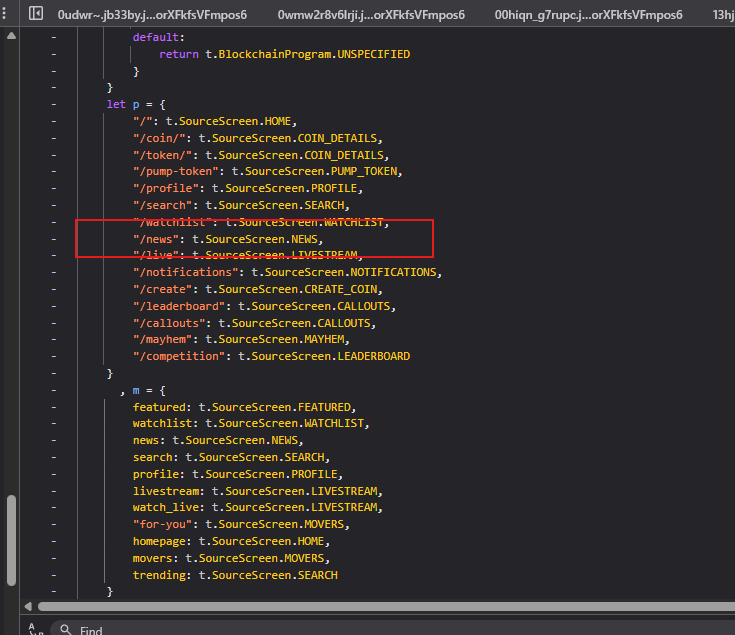Click 'profile: t.SourceScreen.PROFILE' line

tap(238, 474)
